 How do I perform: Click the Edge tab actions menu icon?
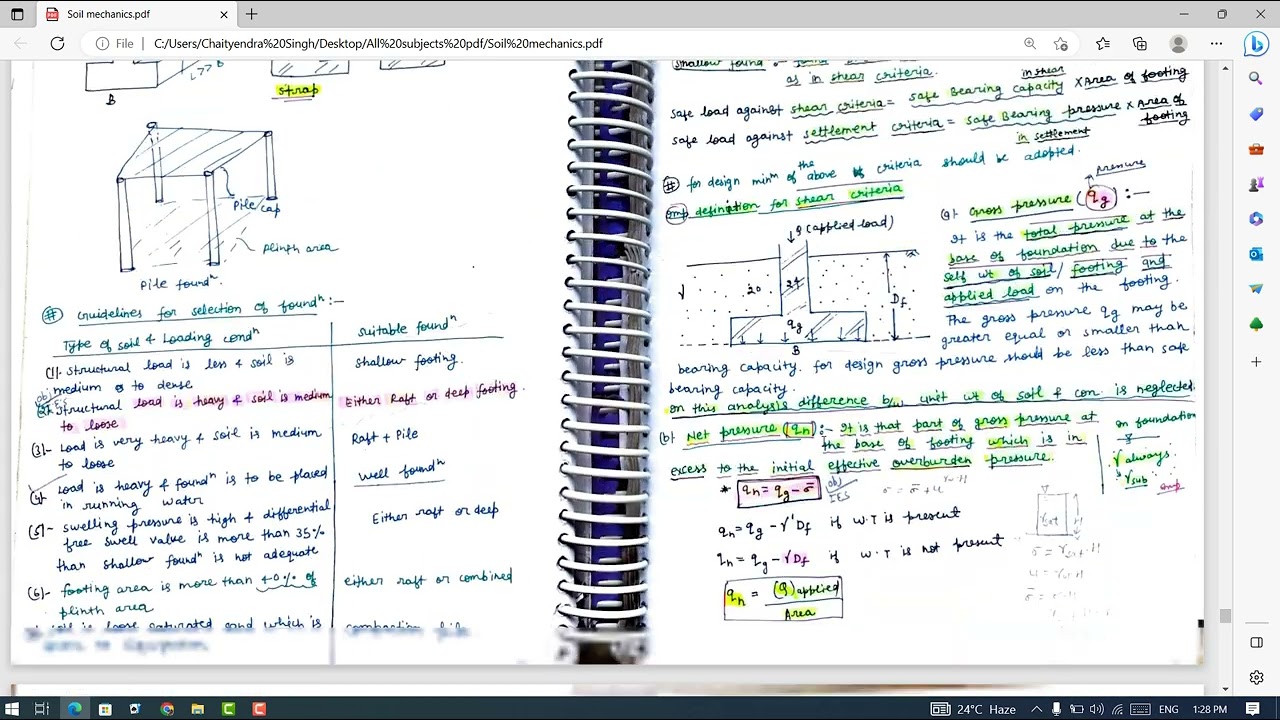pos(17,14)
